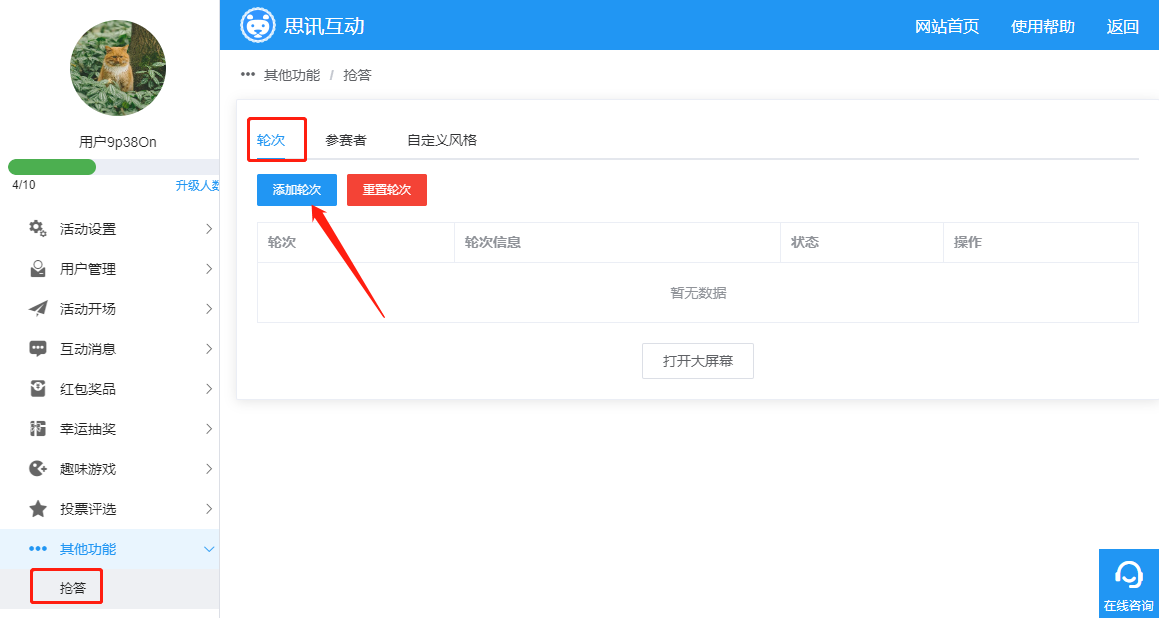Screen dimensions: 1159x618
Task: Click the 投票评选 star icon
Action: (x=38, y=509)
